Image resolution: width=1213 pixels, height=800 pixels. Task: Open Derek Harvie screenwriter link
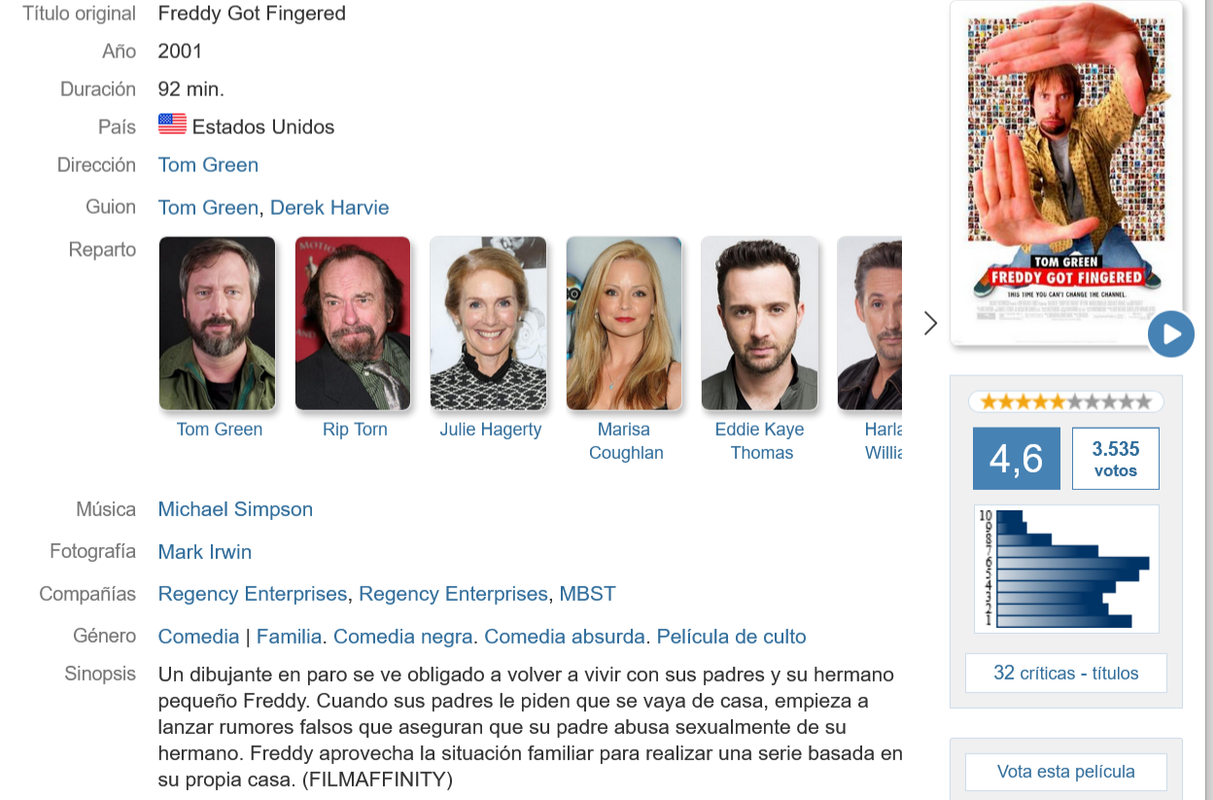click(x=330, y=208)
